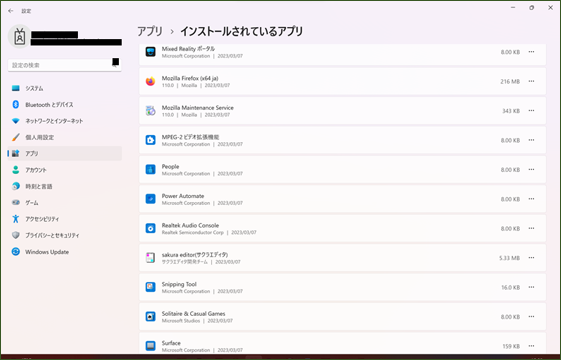Viewport: 561px width, 360px height.
Task: Click the Mozilla Firefox (x64 ja) name
Action: (190, 78)
